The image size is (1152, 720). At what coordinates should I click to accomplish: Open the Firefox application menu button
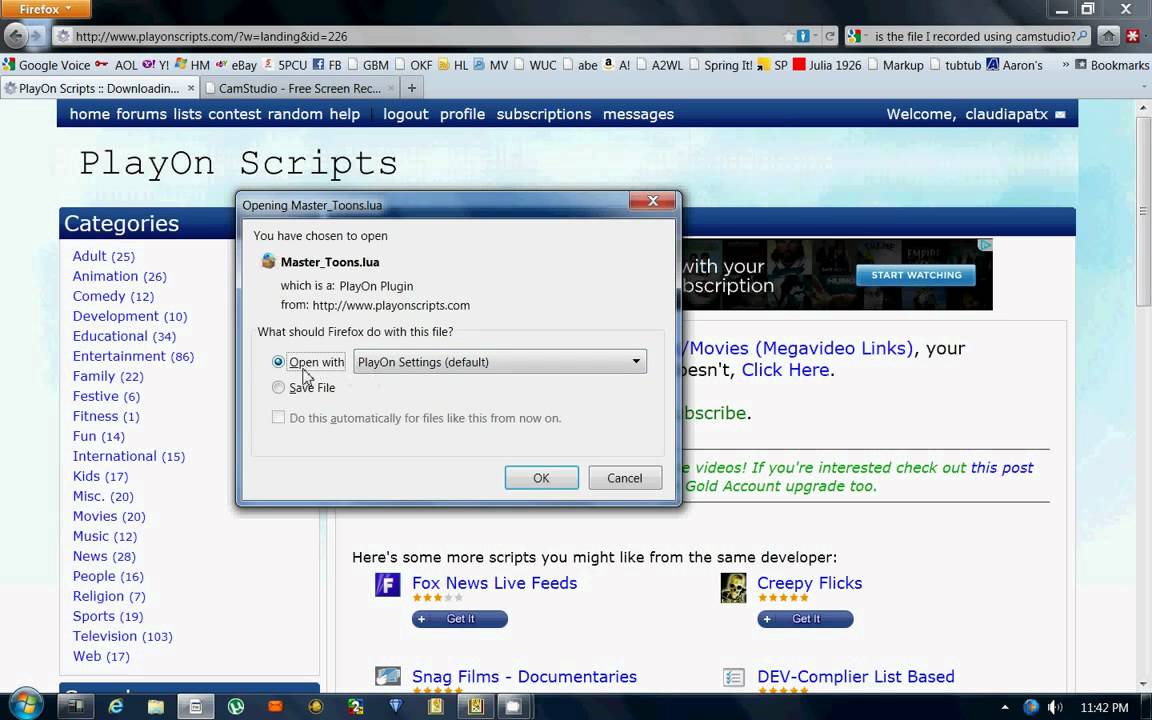coord(46,9)
